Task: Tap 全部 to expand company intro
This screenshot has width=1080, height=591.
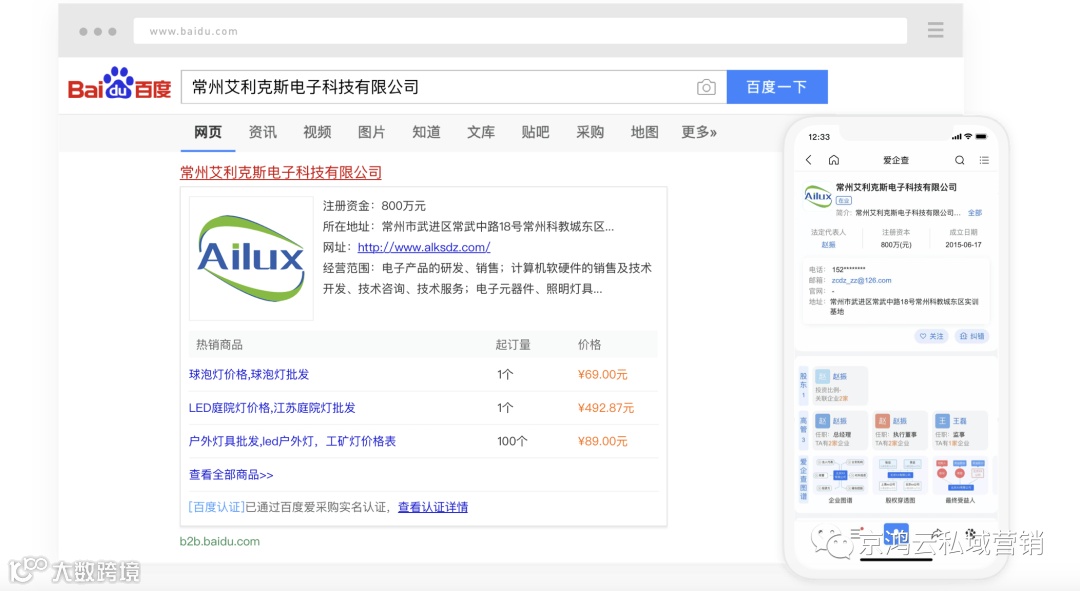Action: (975, 213)
